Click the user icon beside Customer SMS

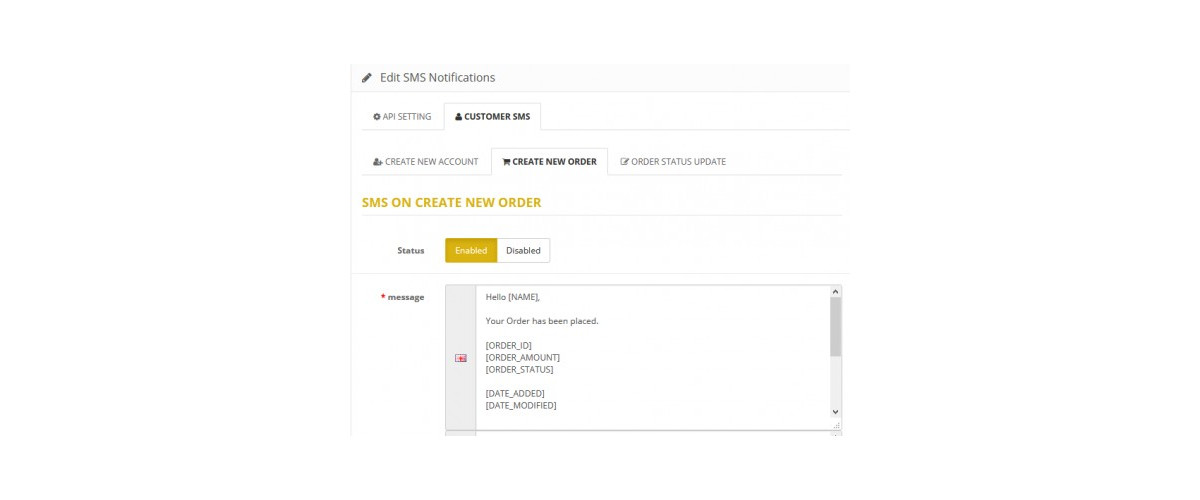[x=458, y=117]
